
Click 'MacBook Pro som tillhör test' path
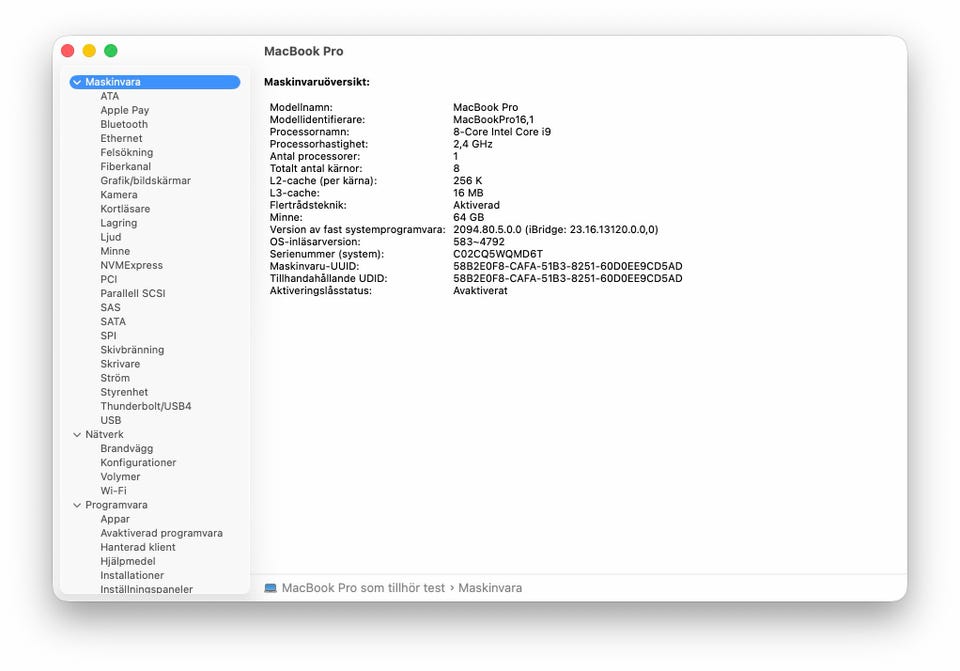[x=363, y=588]
